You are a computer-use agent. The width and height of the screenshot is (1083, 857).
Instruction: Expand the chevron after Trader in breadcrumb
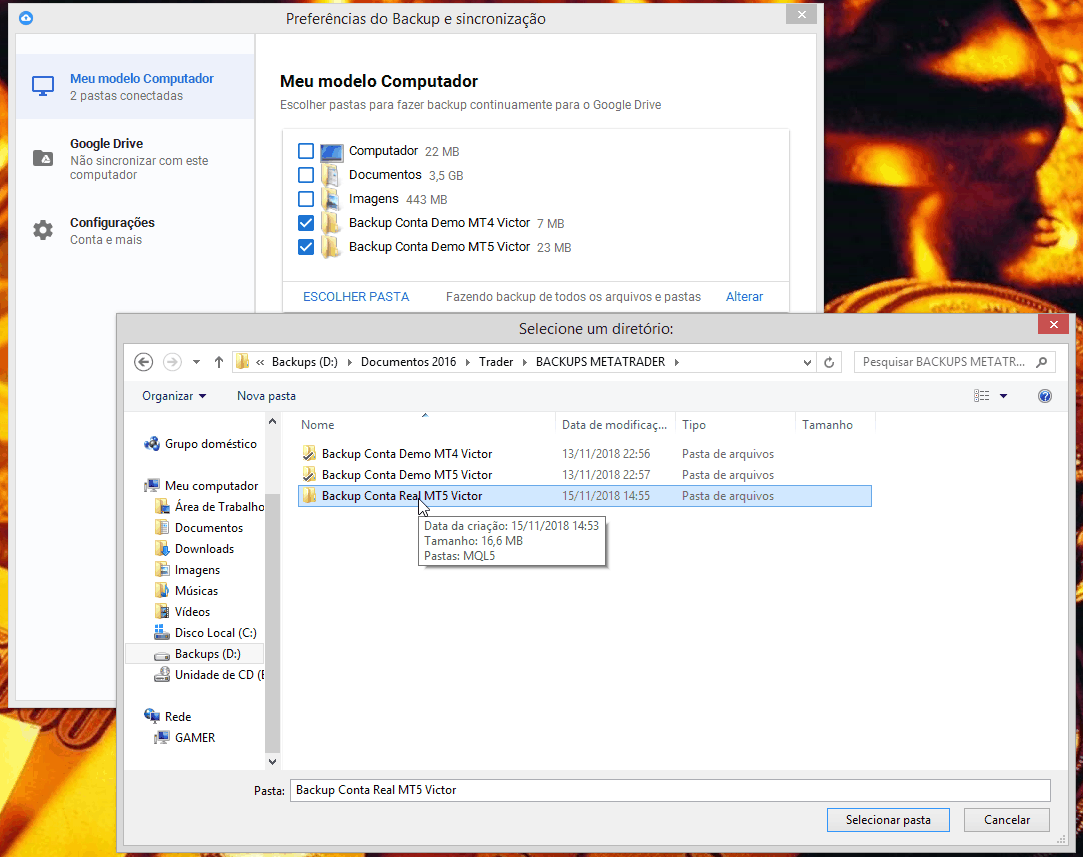click(525, 362)
